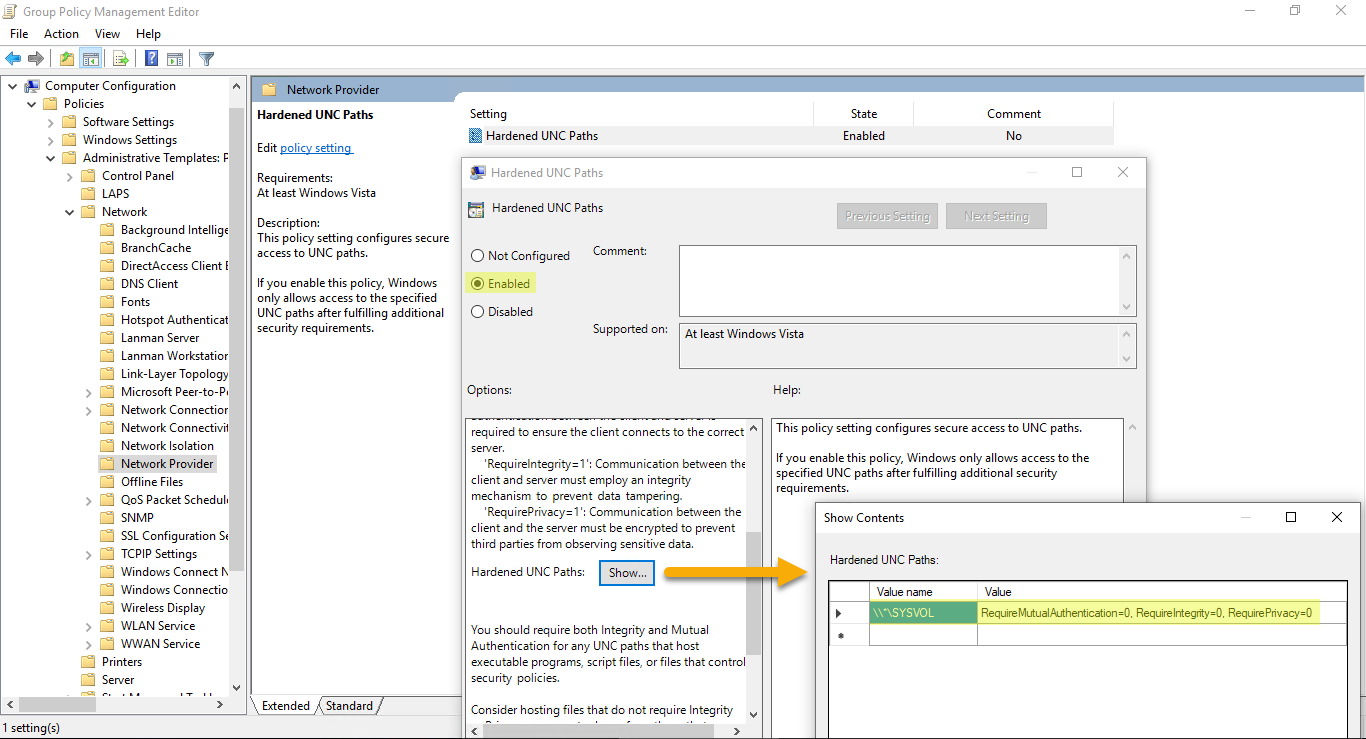The height and width of the screenshot is (739, 1366).
Task: Toggle Show/Hide Action Pane toolbar icon
Action: 174,59
